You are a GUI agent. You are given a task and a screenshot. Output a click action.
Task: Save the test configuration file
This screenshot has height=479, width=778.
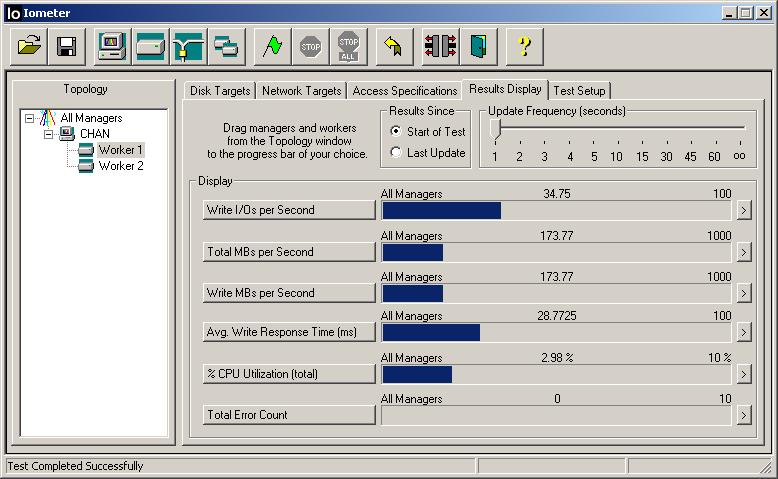pyautogui.click(x=67, y=47)
